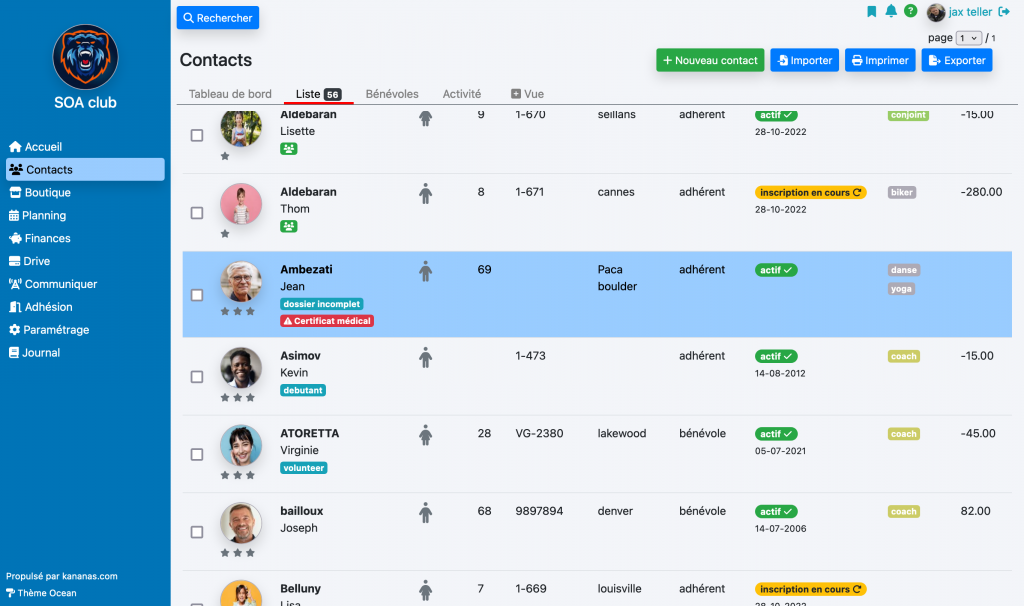The width and height of the screenshot is (1024, 606).
Task: Click the volunteer tag under ATORETTA Virginie
Action: (304, 468)
